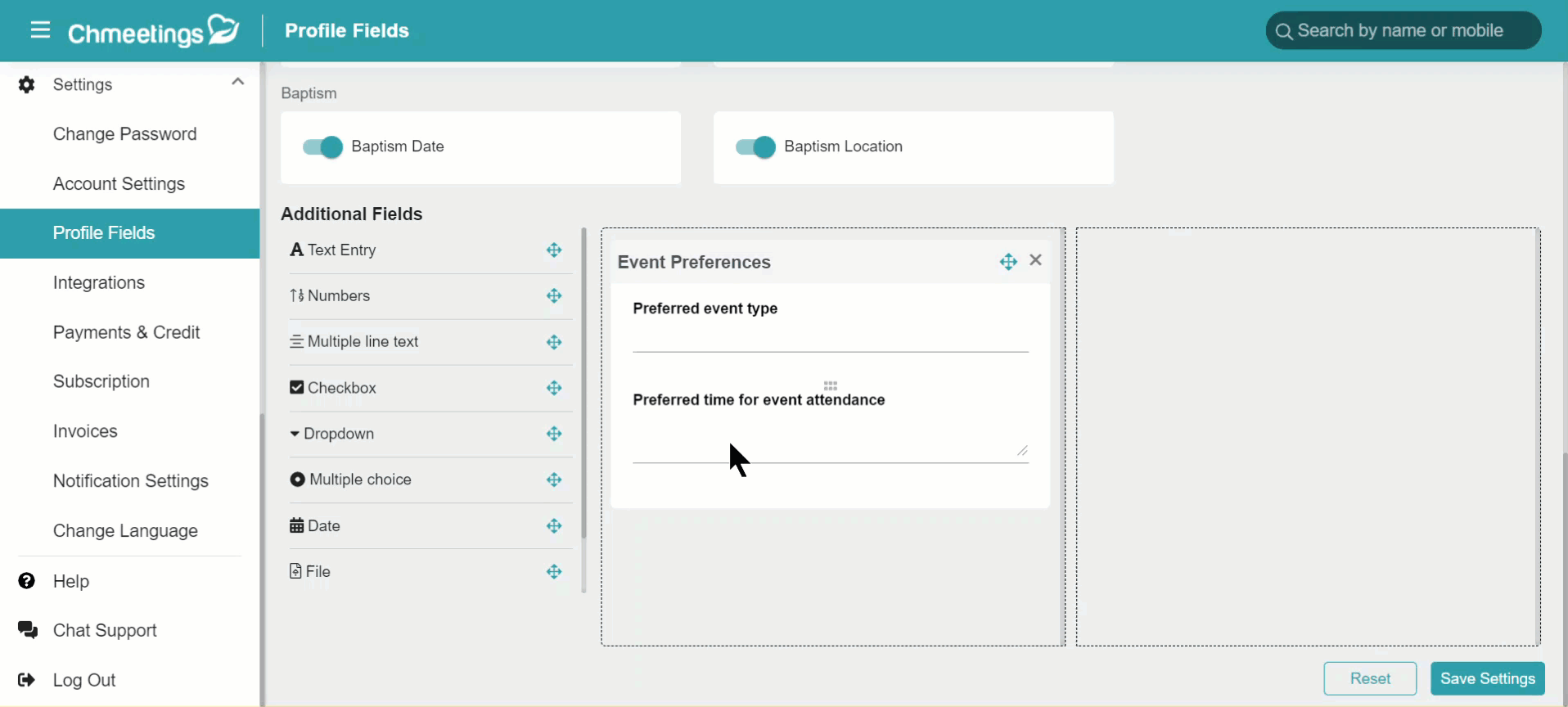1568x707 pixels.
Task: Click the move handle for Multiple choice
Action: pyautogui.click(x=554, y=480)
